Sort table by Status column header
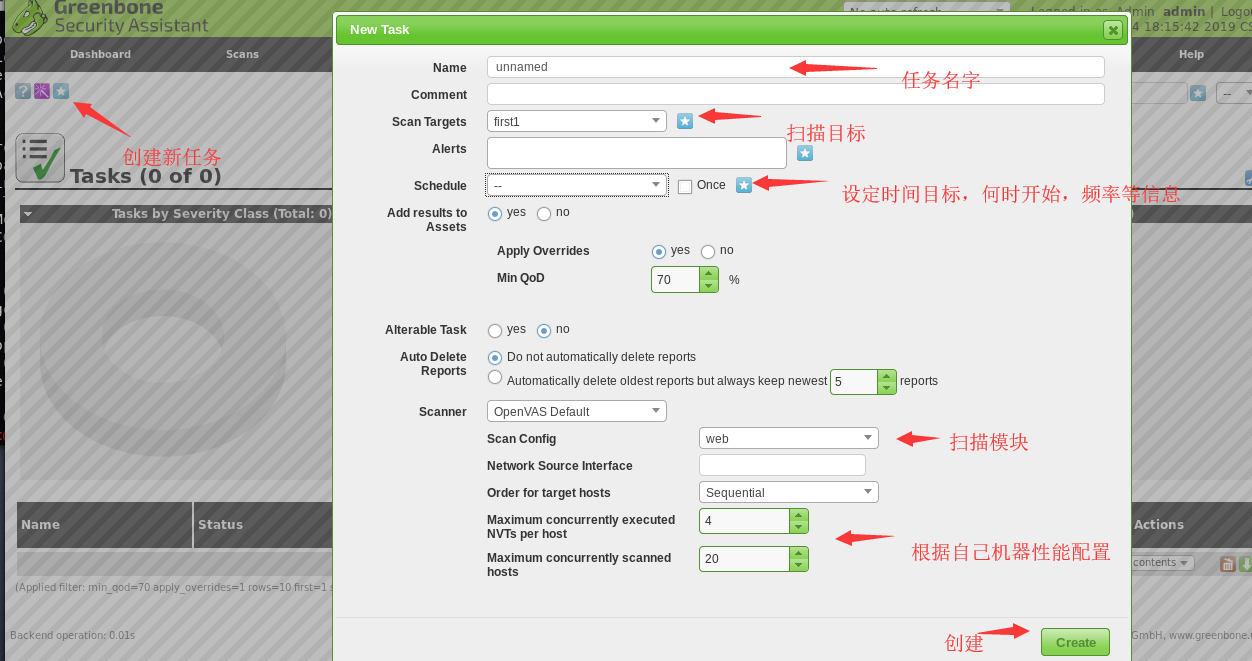1252x661 pixels. click(x=220, y=524)
